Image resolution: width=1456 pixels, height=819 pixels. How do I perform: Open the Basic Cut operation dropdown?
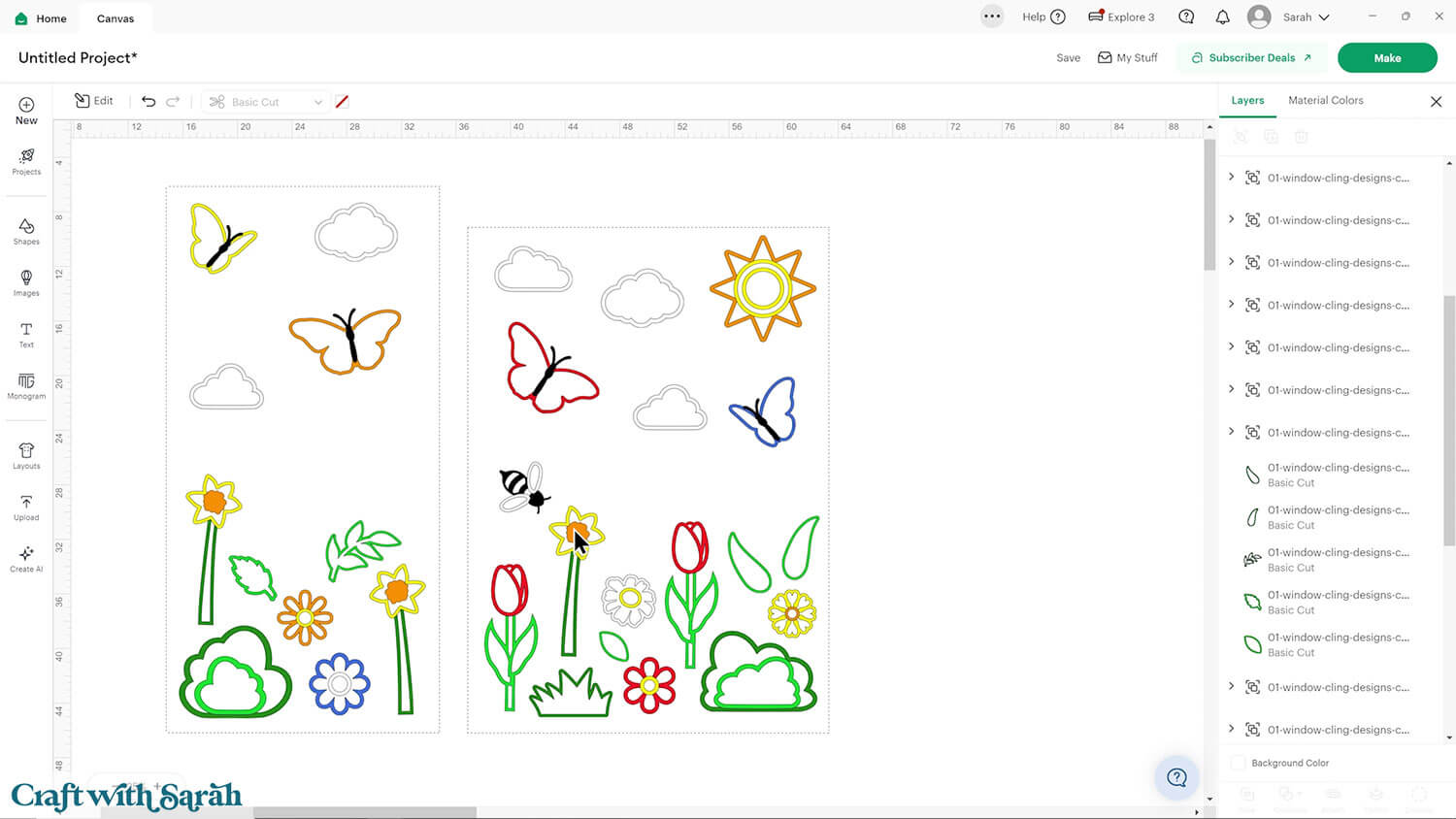click(265, 102)
